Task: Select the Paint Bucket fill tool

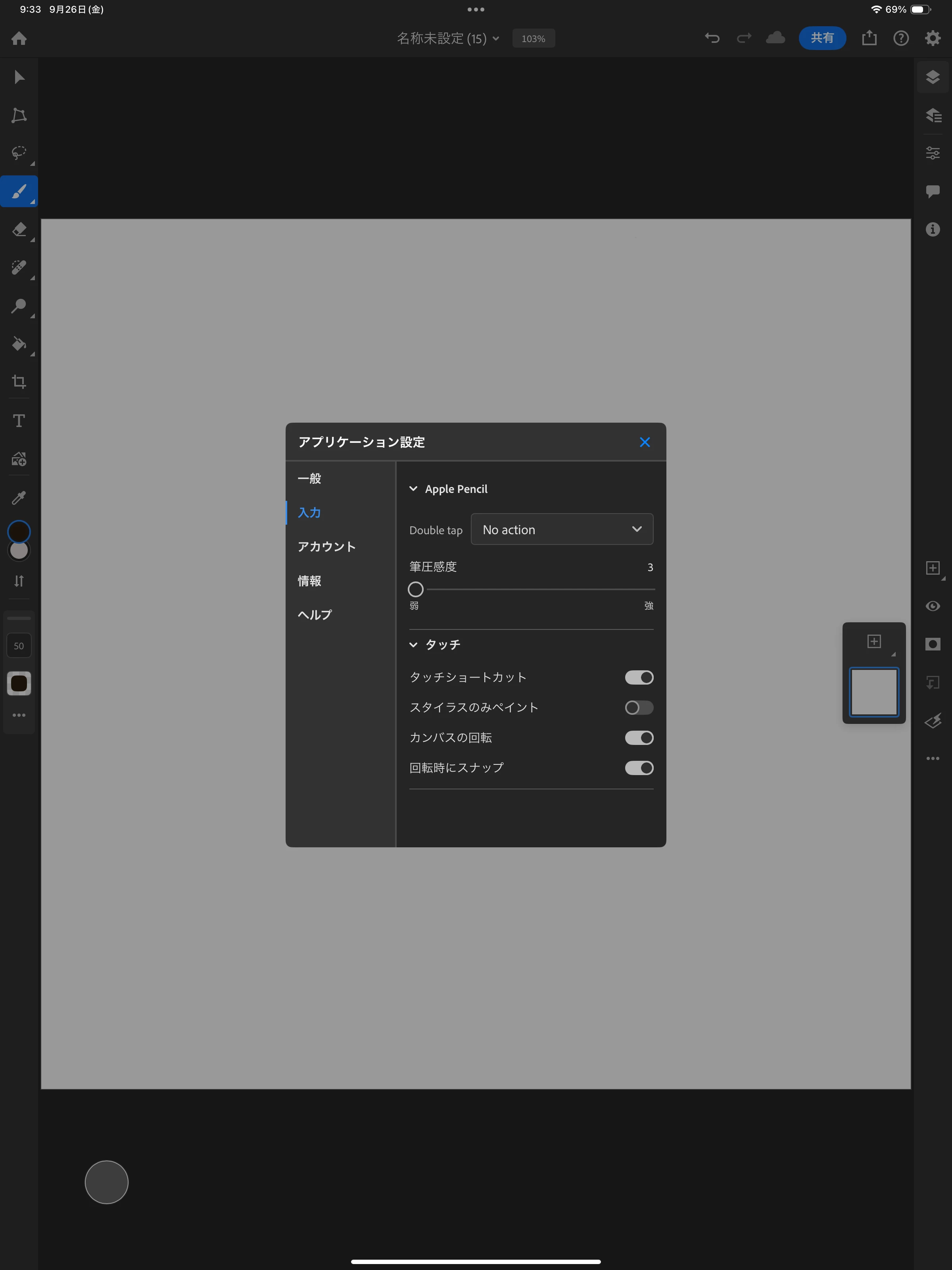Action: pos(19,344)
